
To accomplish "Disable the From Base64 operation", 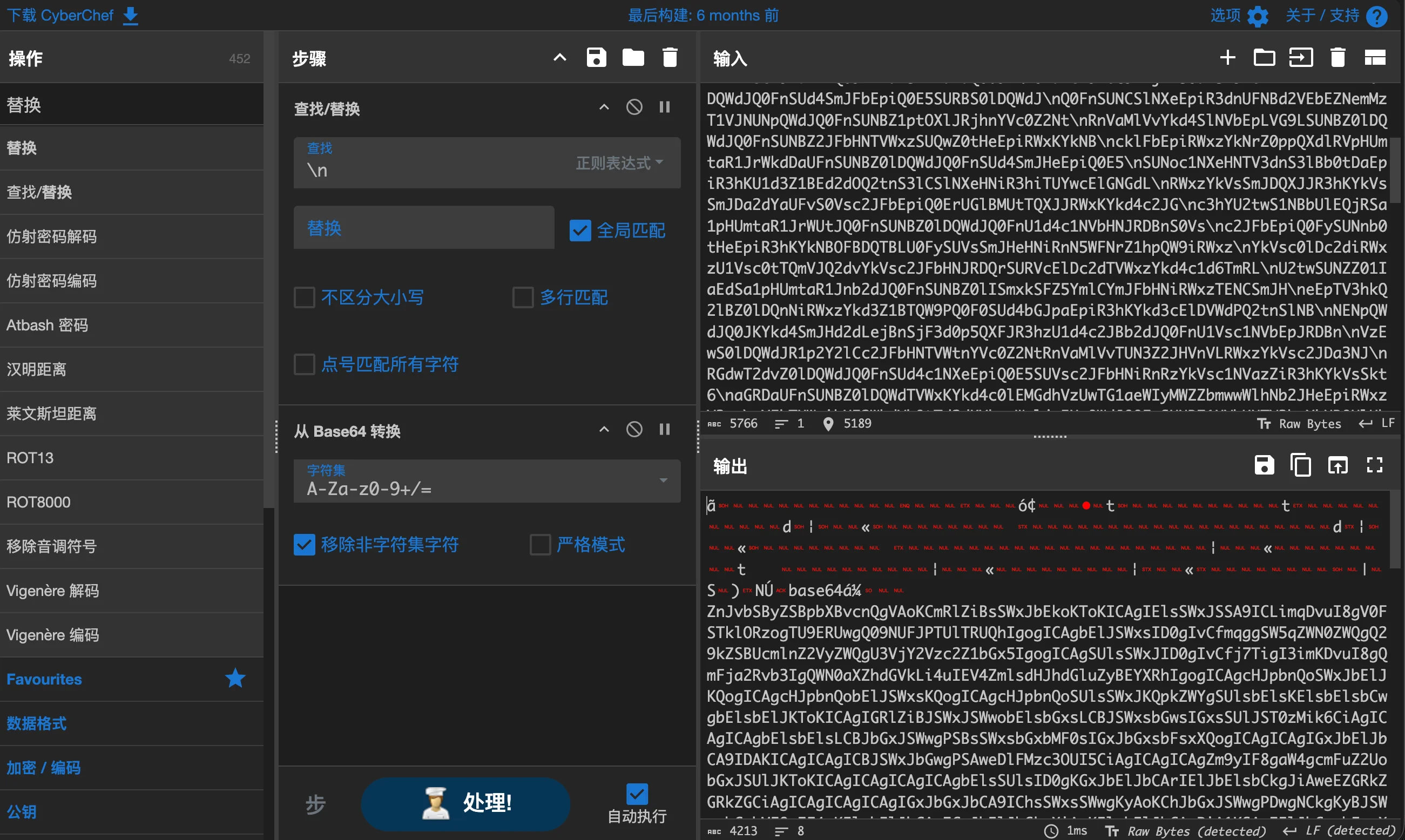I will click(x=634, y=430).
